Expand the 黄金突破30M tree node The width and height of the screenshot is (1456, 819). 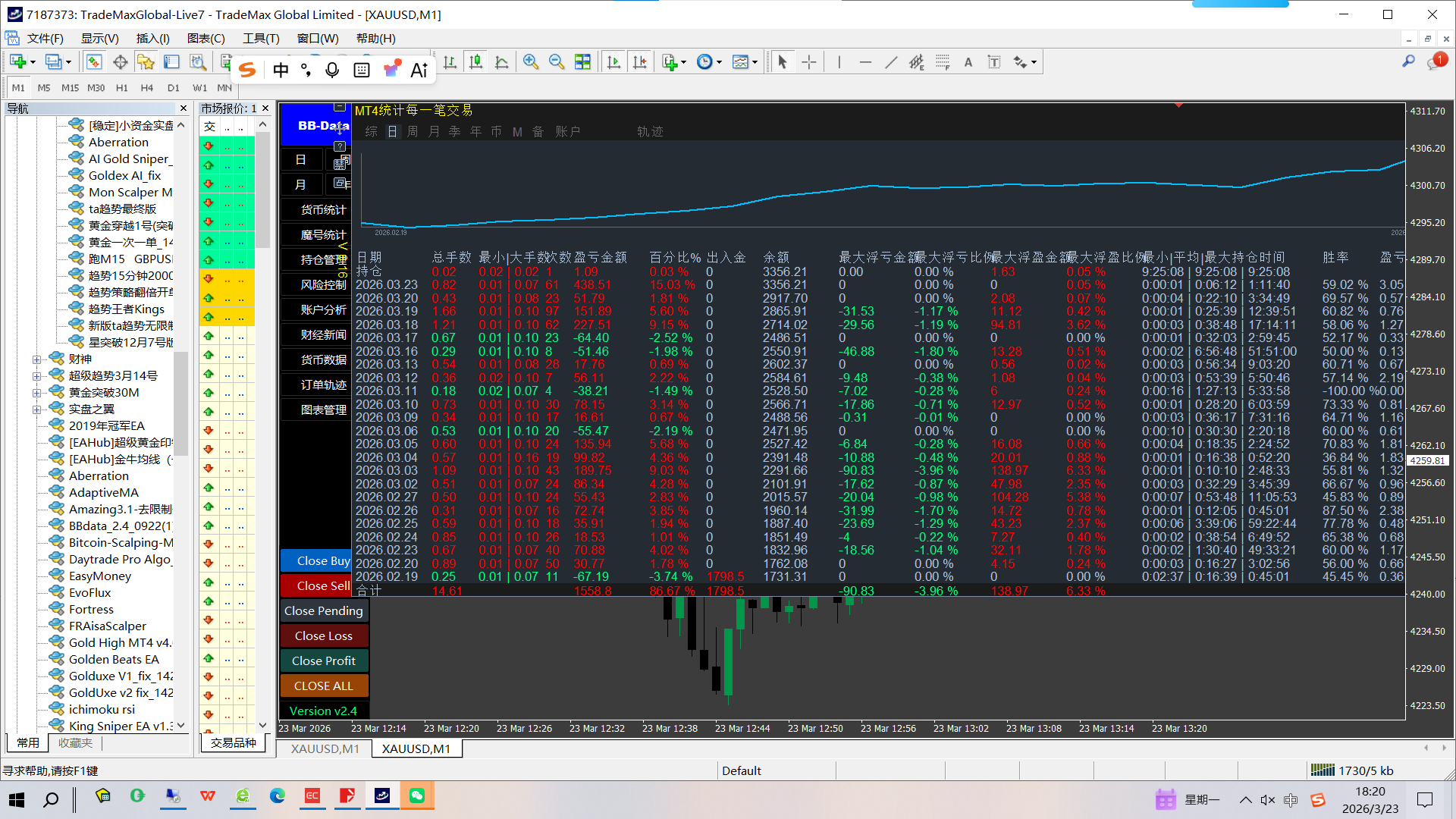(36, 393)
